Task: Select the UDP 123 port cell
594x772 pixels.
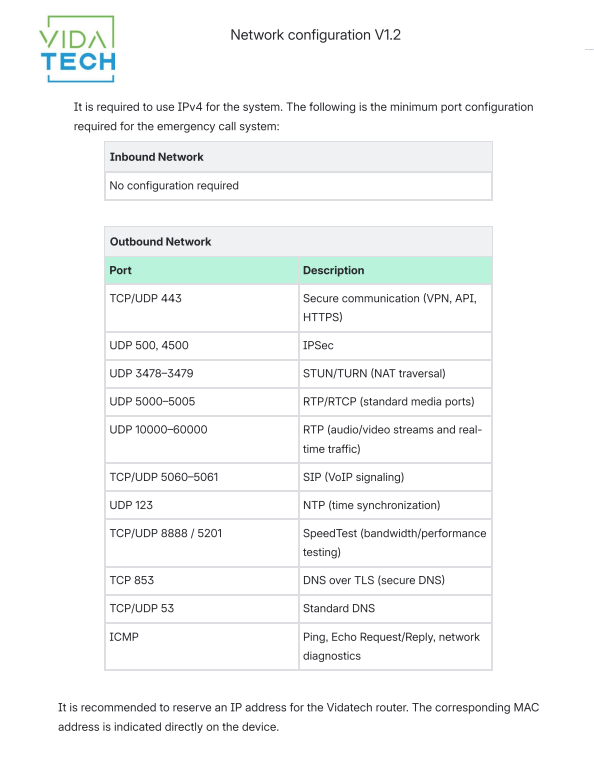Action: coord(201,505)
